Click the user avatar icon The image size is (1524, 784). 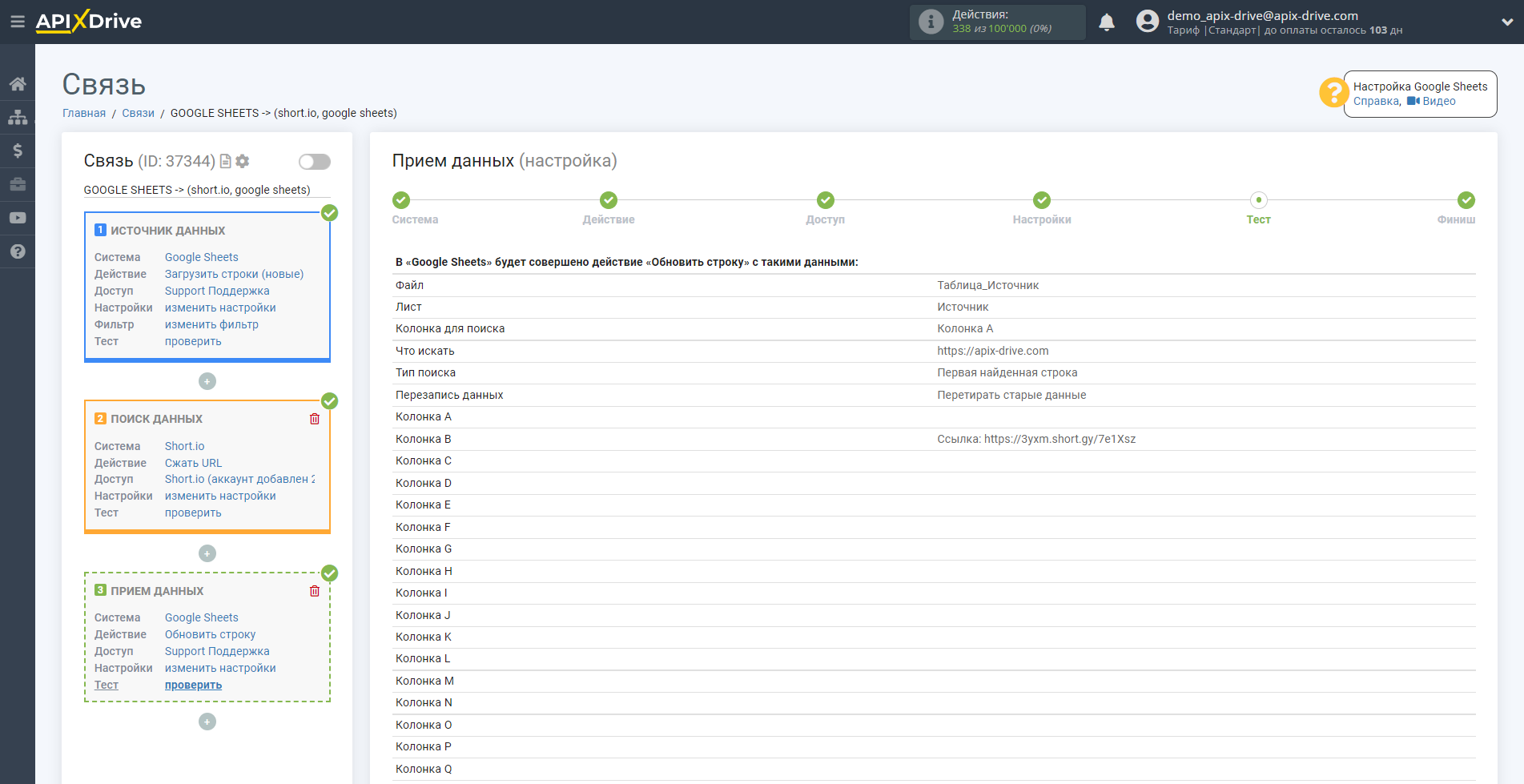click(x=1148, y=22)
